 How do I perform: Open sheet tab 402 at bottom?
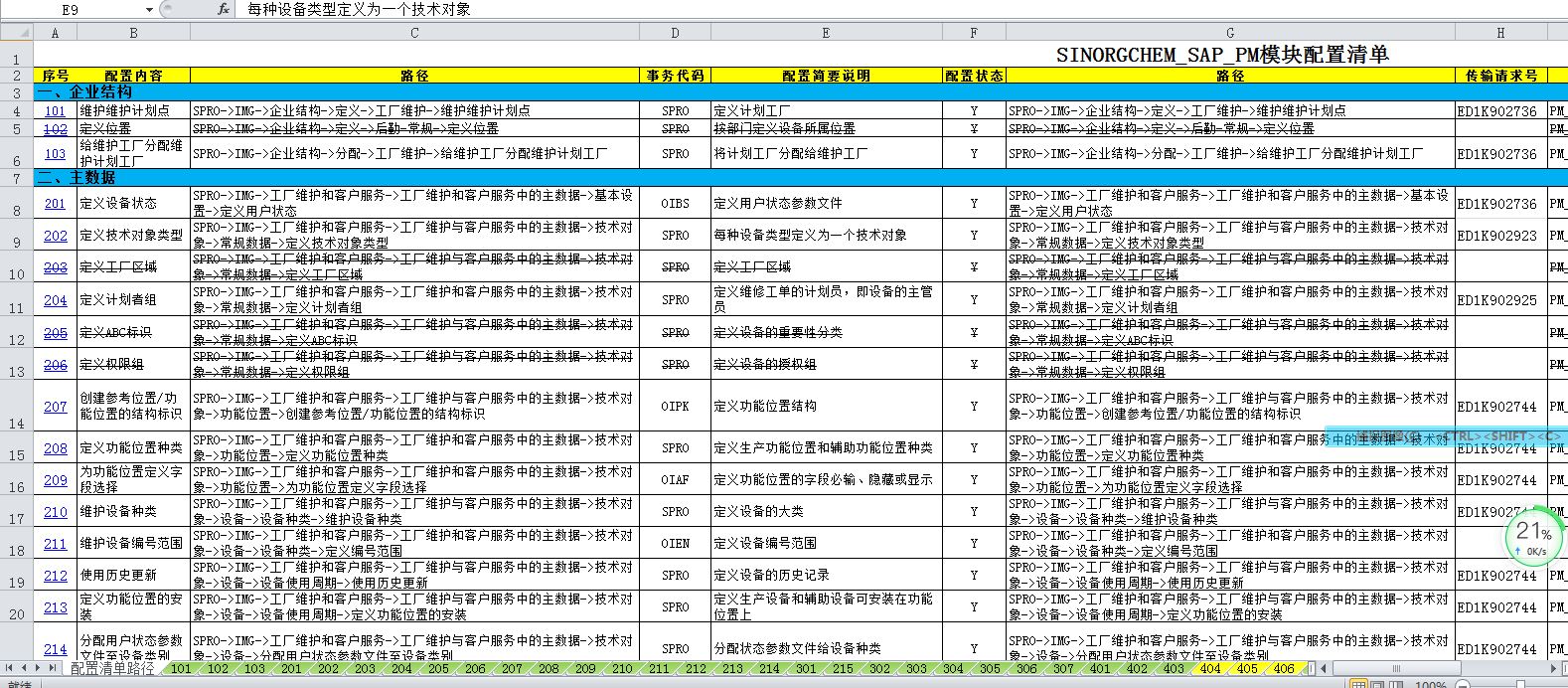tap(1137, 668)
